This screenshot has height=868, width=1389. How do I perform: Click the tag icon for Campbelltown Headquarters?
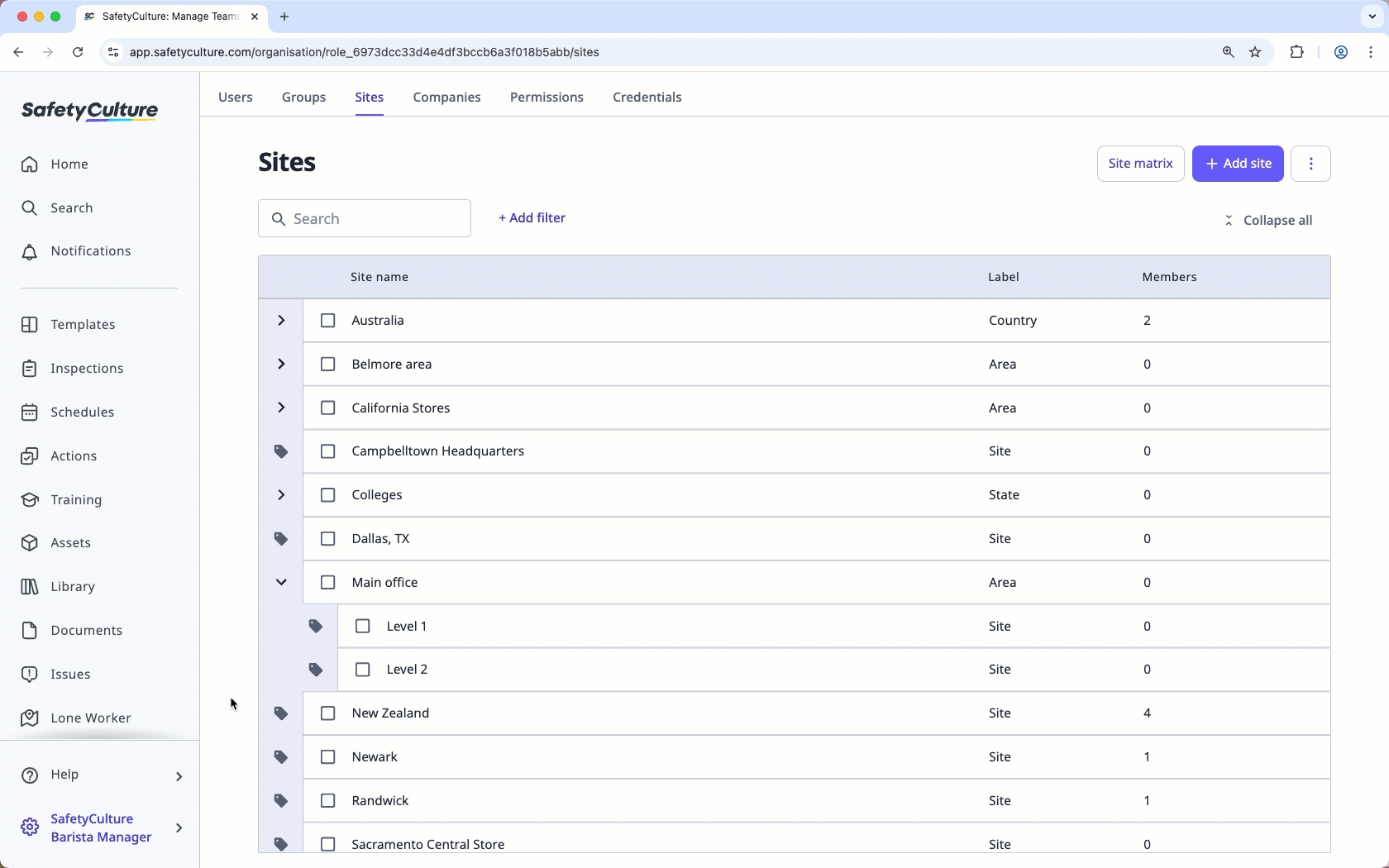pos(281,451)
